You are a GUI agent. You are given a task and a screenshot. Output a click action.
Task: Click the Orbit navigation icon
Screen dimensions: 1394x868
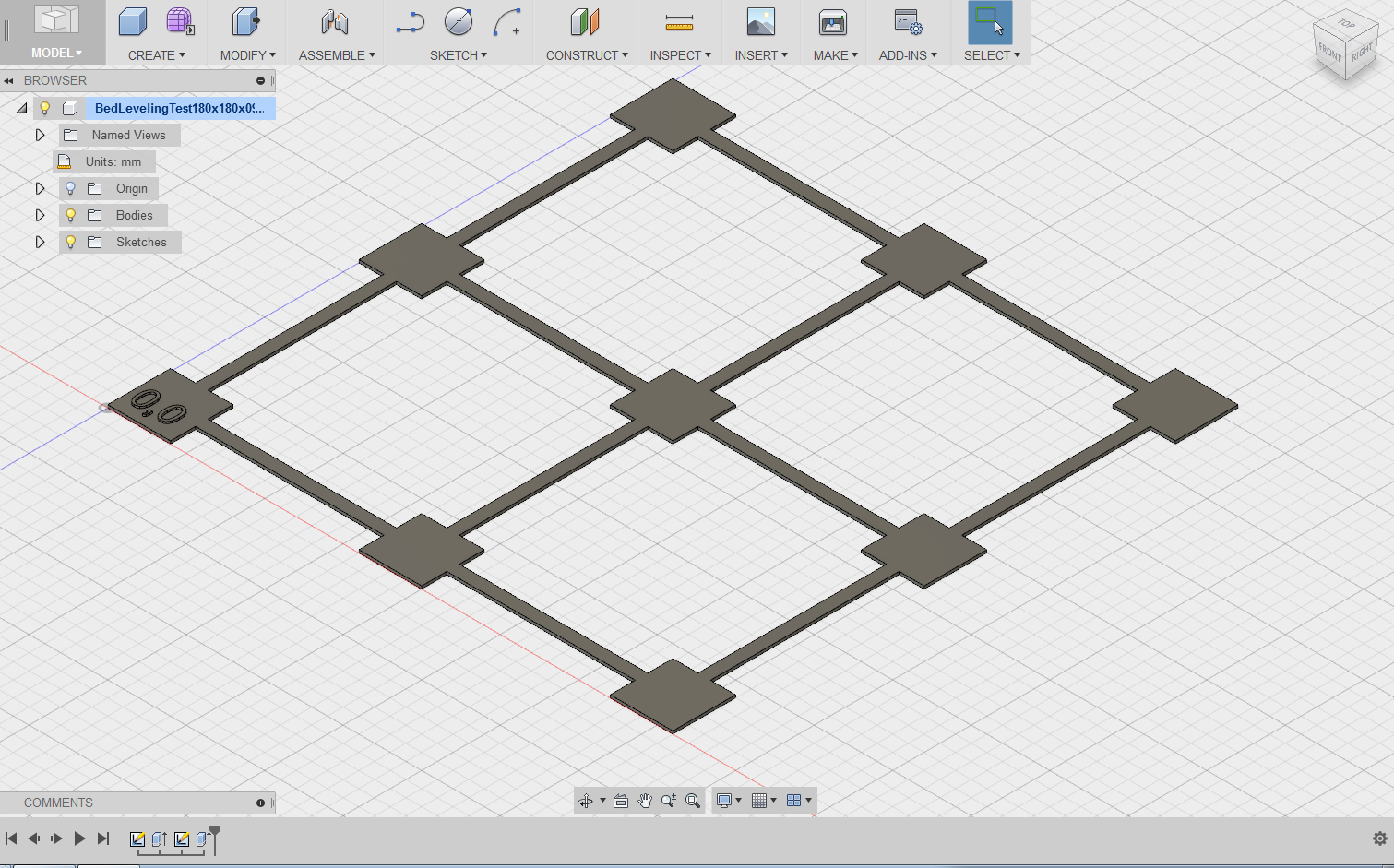[x=586, y=801]
